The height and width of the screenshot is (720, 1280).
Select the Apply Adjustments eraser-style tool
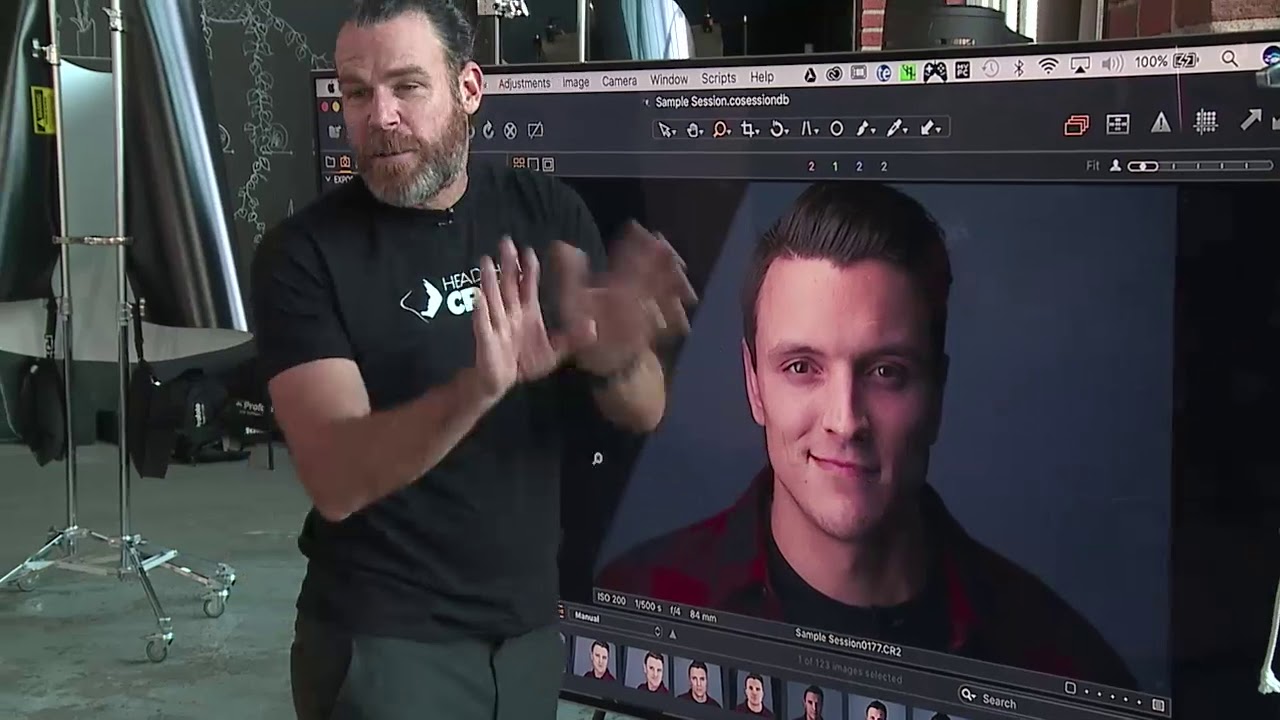[x=930, y=127]
